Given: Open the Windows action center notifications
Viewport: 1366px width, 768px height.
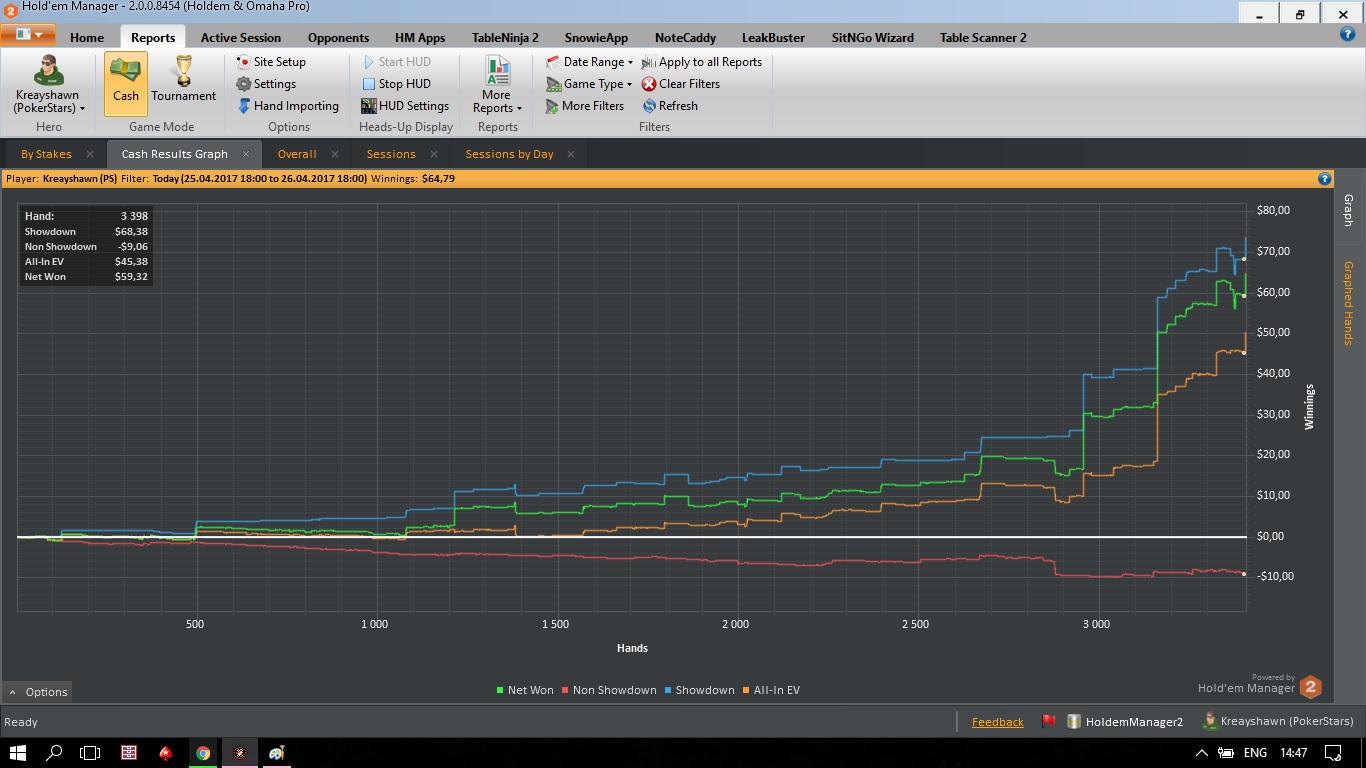Looking at the screenshot, I should 1333,752.
